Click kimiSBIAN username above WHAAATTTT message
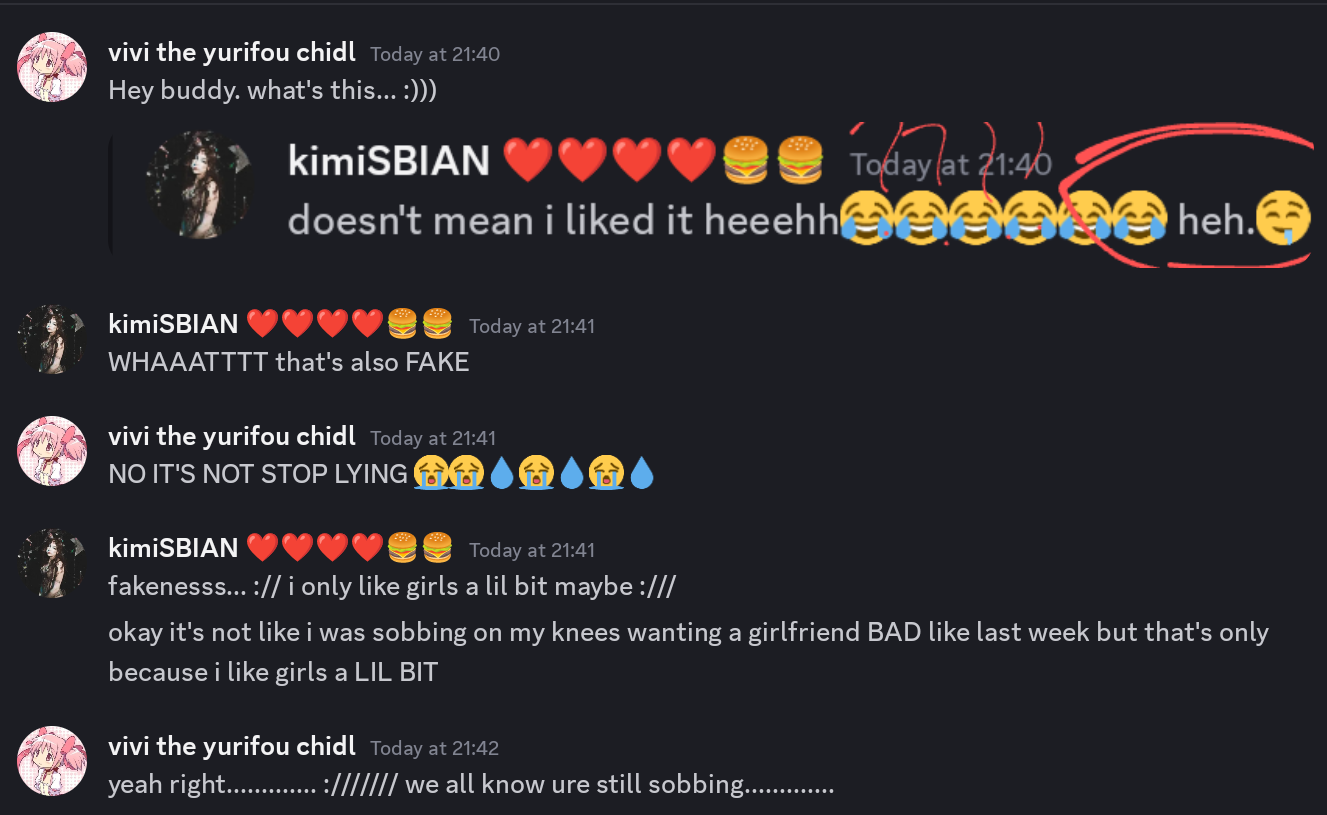Viewport: 1327px width, 815px height. [x=173, y=324]
